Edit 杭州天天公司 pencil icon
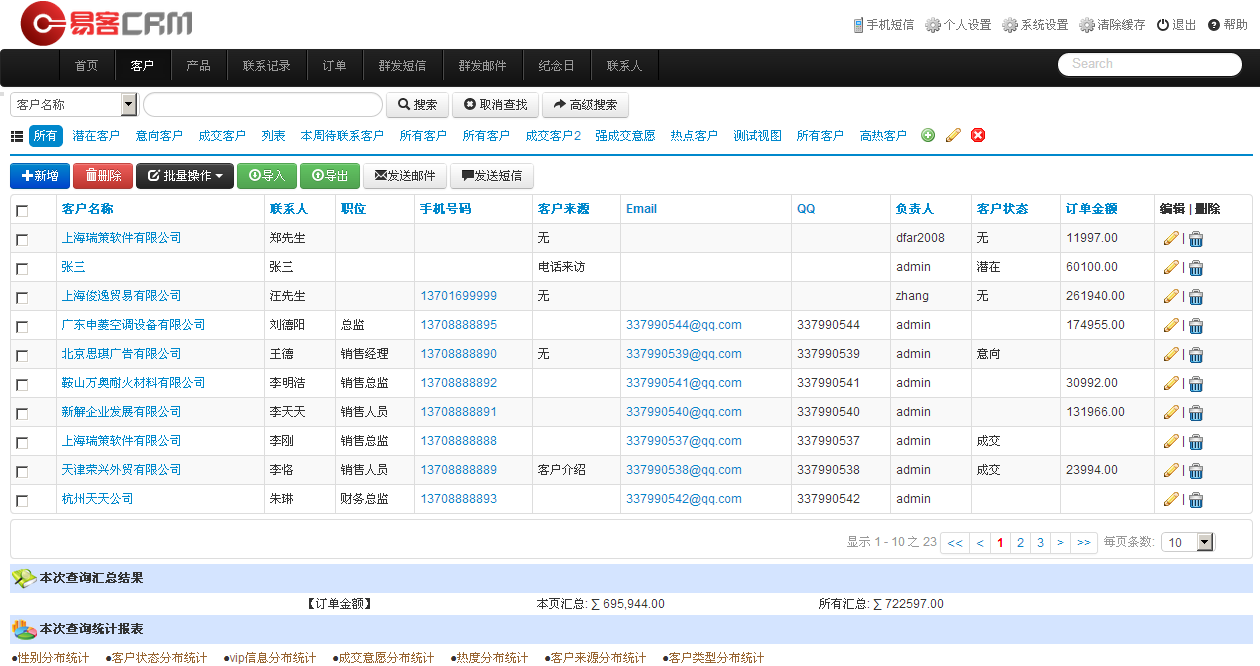 1171,499
